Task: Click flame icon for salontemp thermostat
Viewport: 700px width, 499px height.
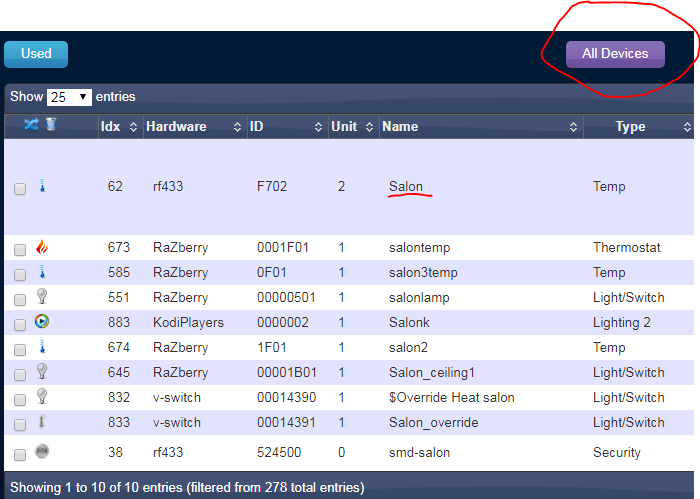Action: [42, 247]
